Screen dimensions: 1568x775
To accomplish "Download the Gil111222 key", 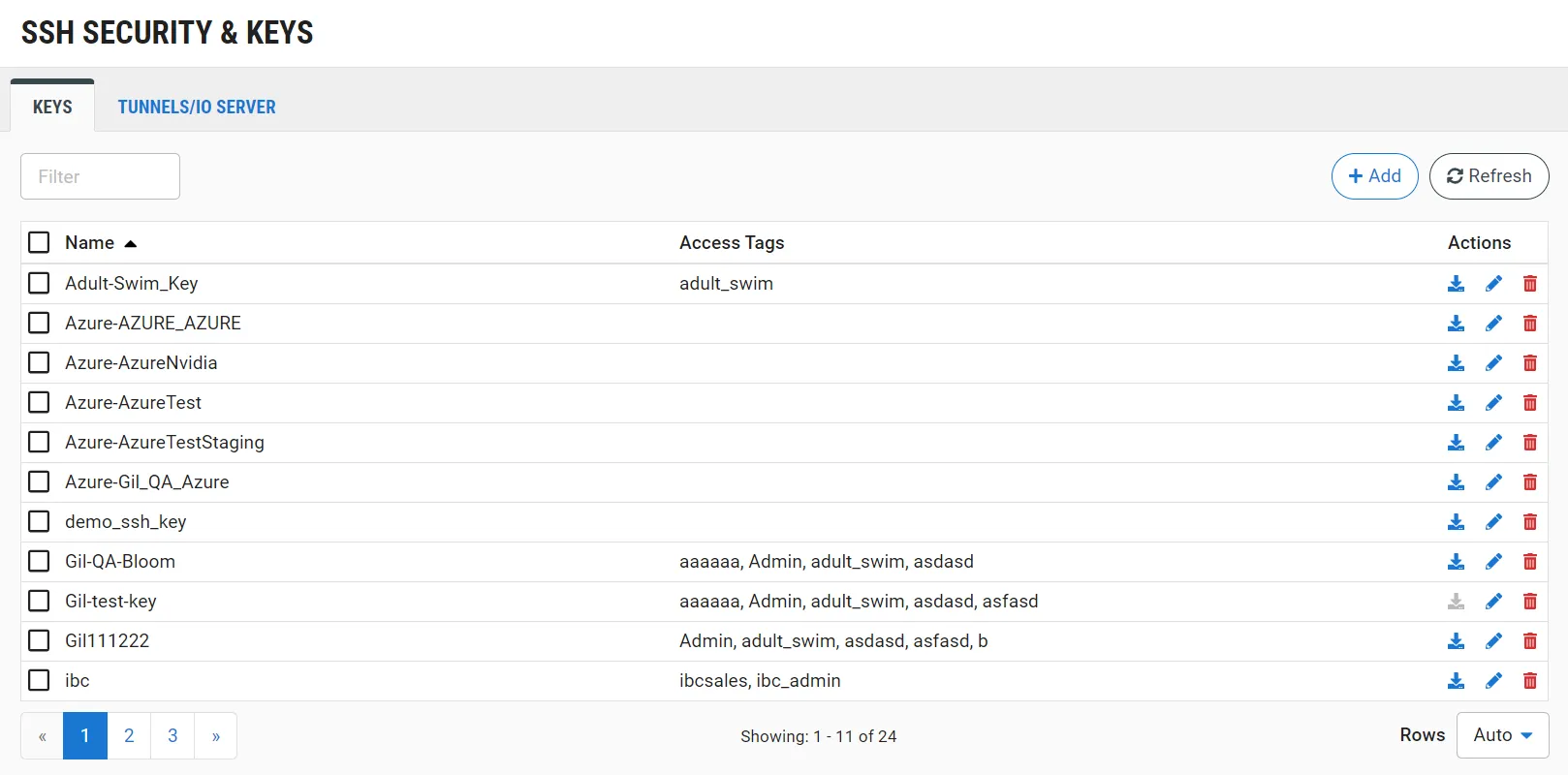I will pyautogui.click(x=1456, y=641).
